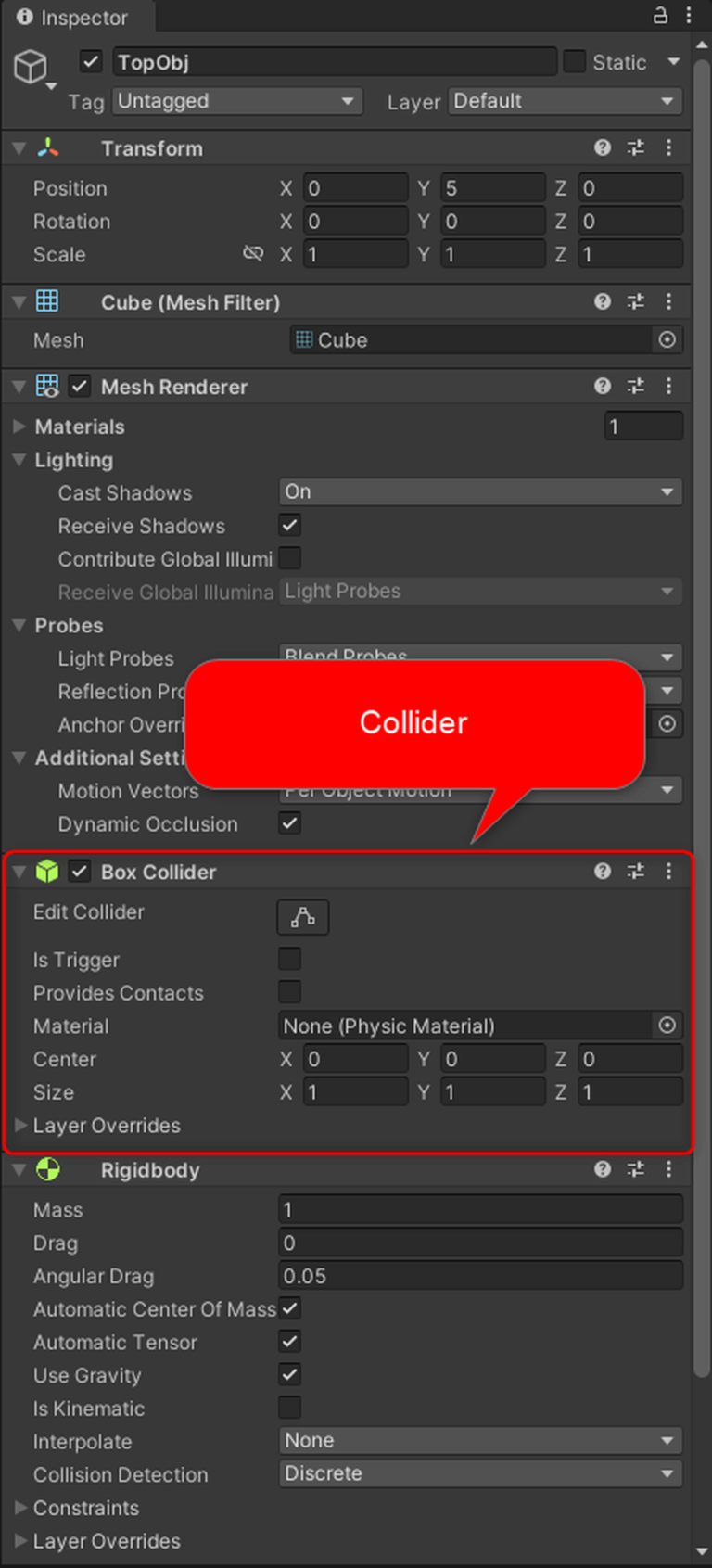The height and width of the screenshot is (1568, 712).
Task: Open the Mesh object picker for Cube
Action: (x=667, y=340)
